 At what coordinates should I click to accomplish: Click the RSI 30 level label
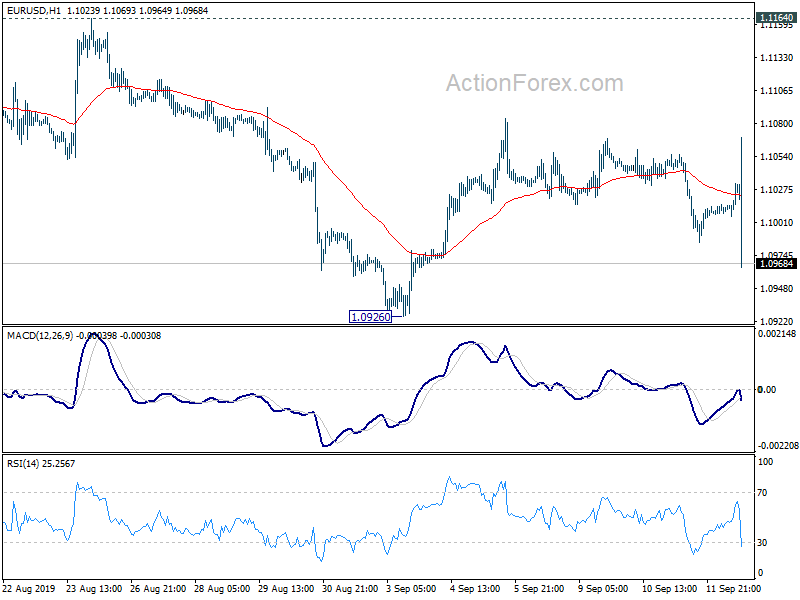[762, 543]
